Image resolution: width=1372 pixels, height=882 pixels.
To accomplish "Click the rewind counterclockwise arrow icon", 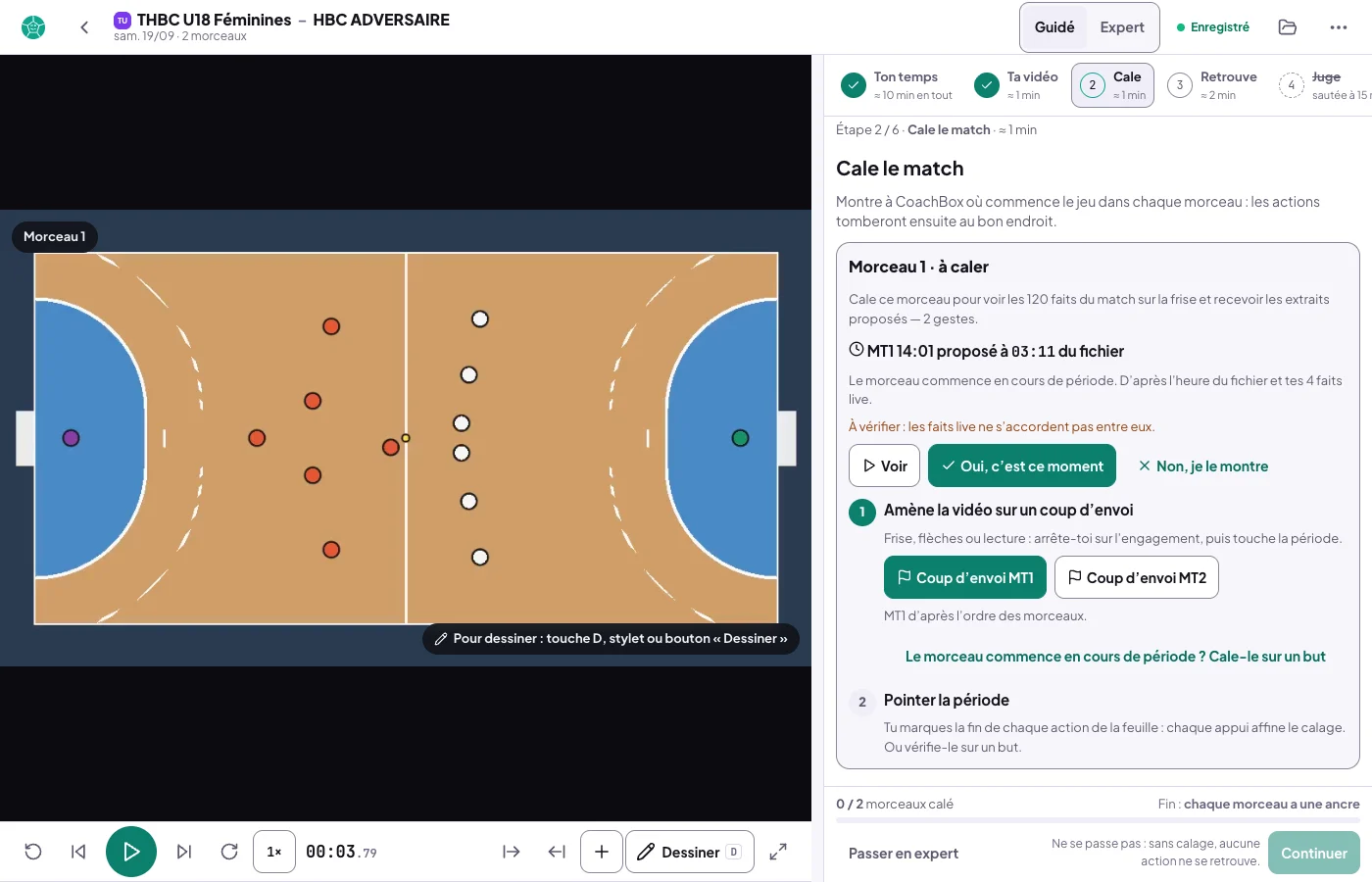I will coord(33,852).
